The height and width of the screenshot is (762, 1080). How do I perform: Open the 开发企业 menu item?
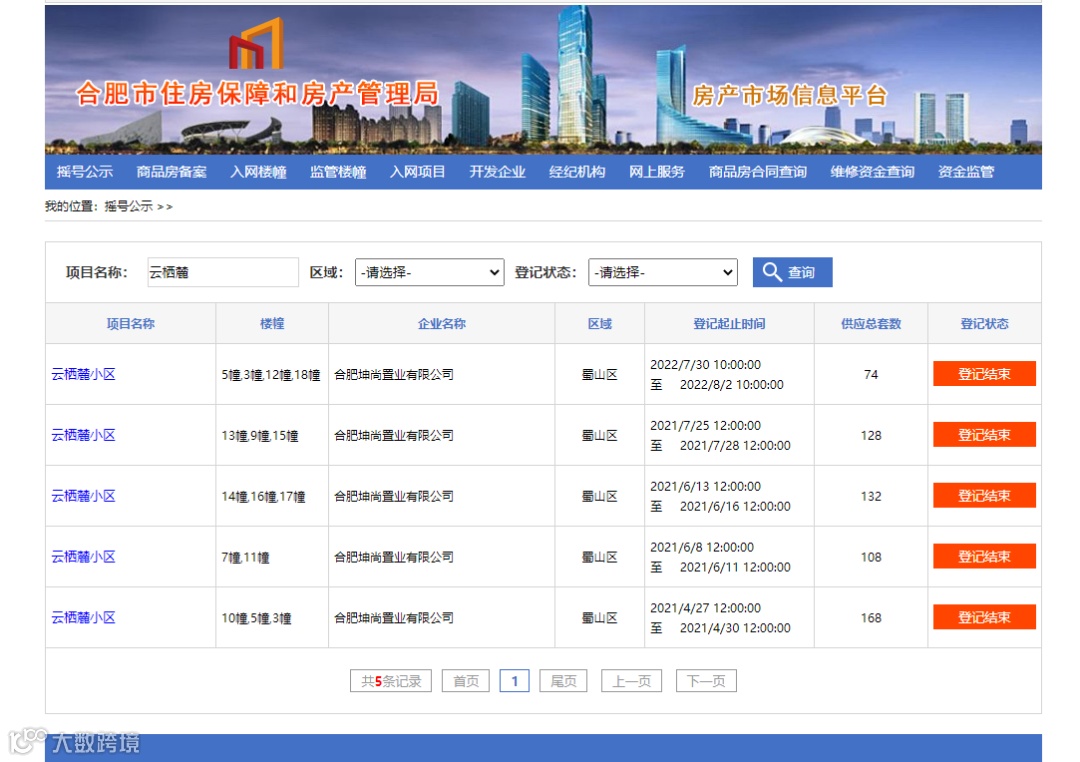tap(497, 172)
